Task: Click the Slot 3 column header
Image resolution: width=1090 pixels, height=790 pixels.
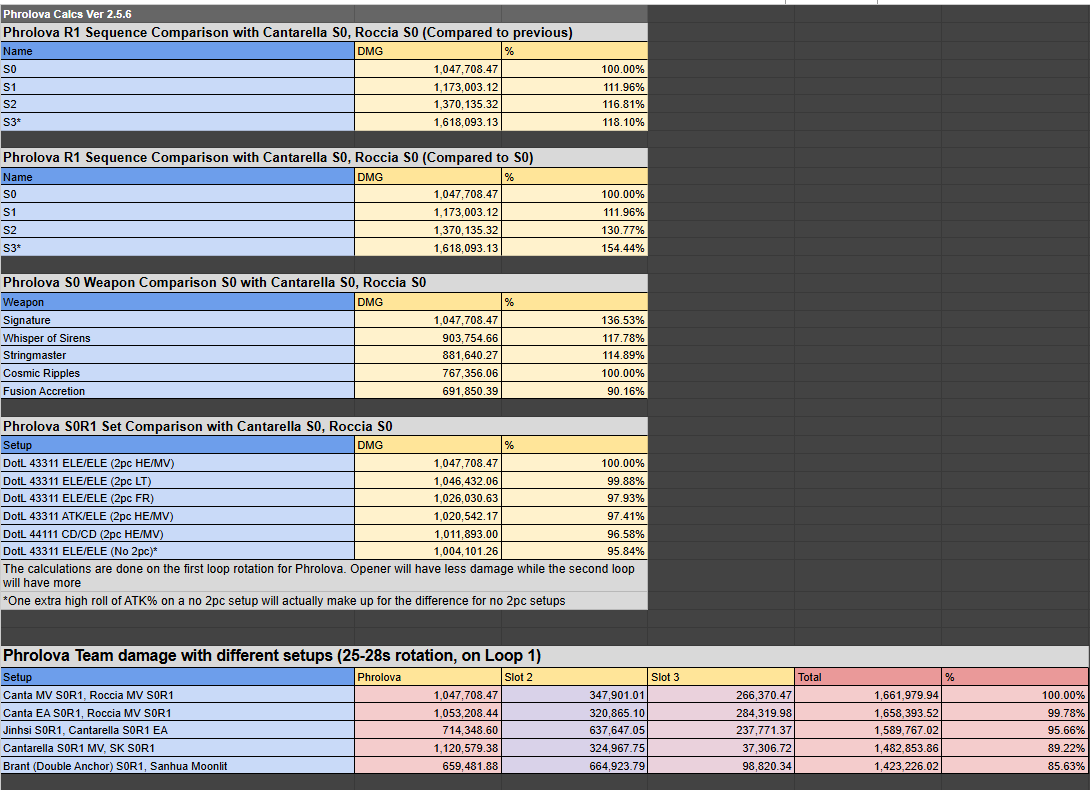Action: pos(722,677)
